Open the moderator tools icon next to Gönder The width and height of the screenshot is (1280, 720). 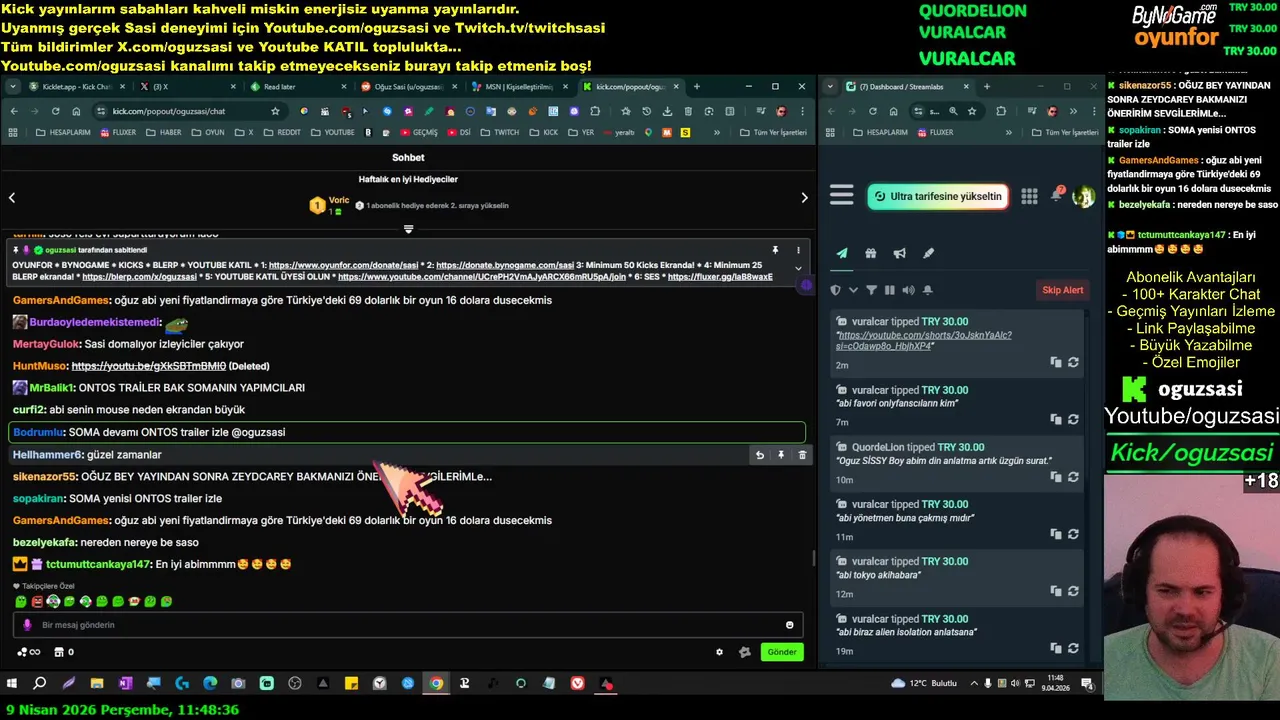click(744, 652)
